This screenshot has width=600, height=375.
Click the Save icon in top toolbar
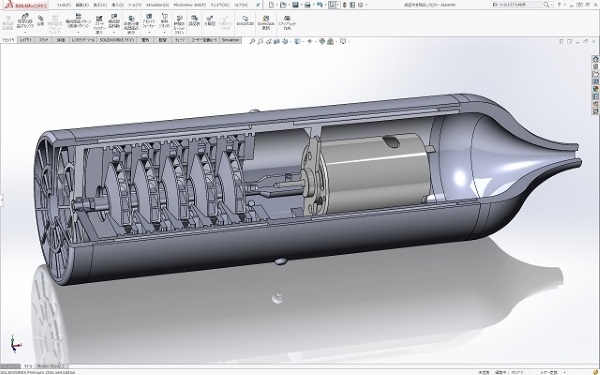[295, 5]
